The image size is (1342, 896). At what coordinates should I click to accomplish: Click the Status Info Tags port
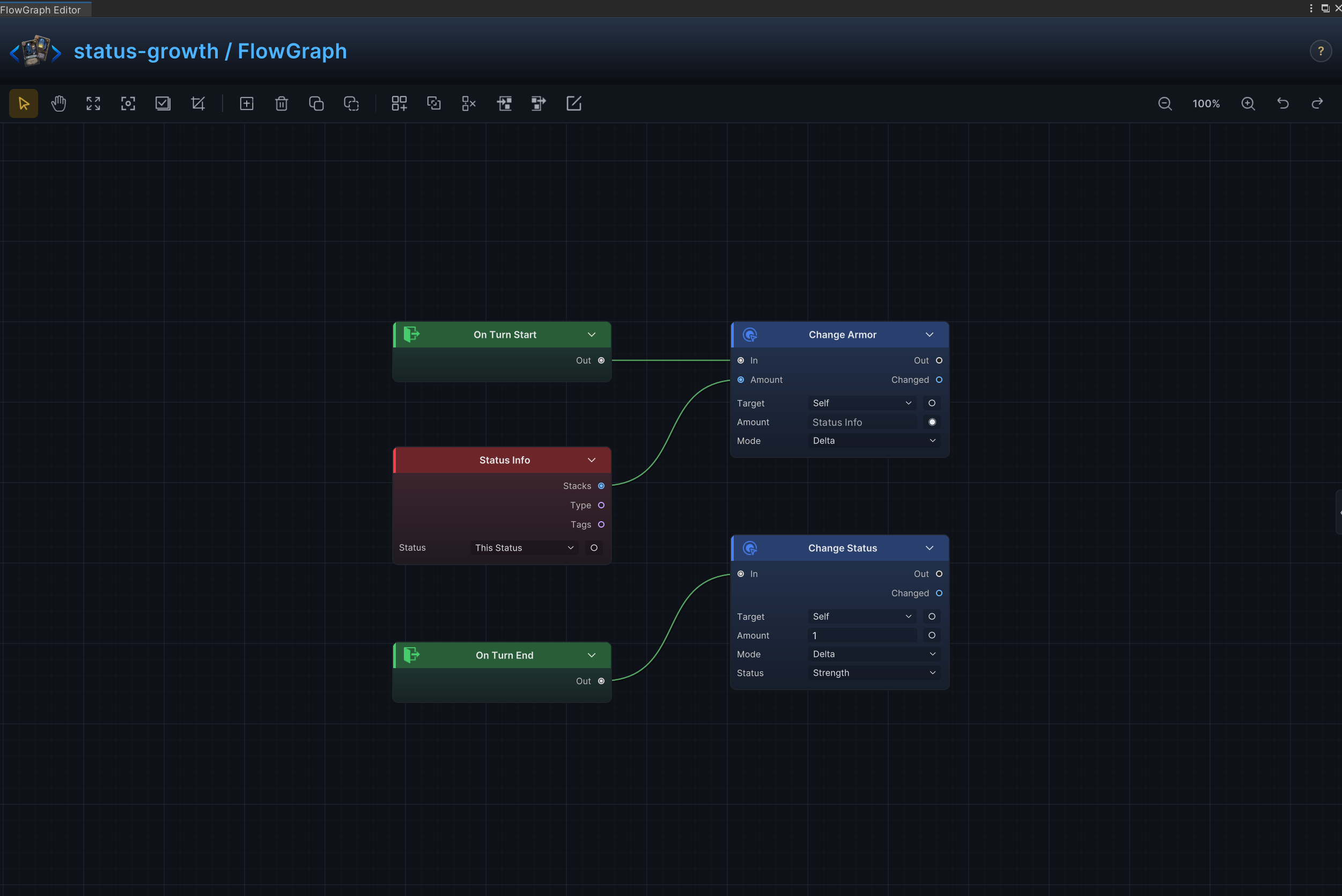pyautogui.click(x=601, y=524)
